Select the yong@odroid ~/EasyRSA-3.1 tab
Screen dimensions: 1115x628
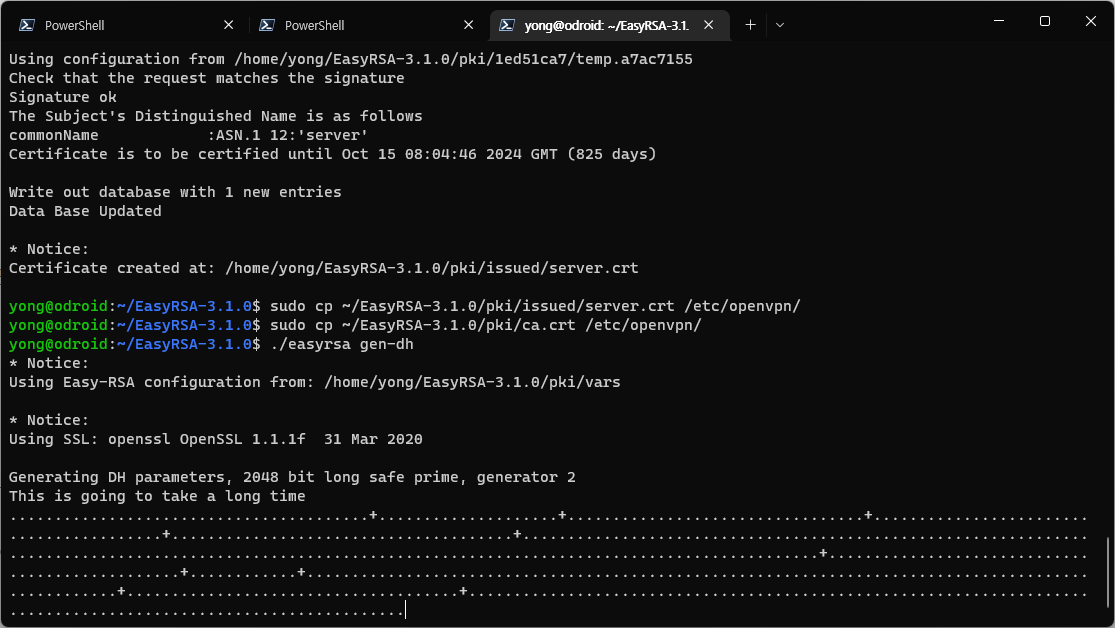(x=609, y=25)
